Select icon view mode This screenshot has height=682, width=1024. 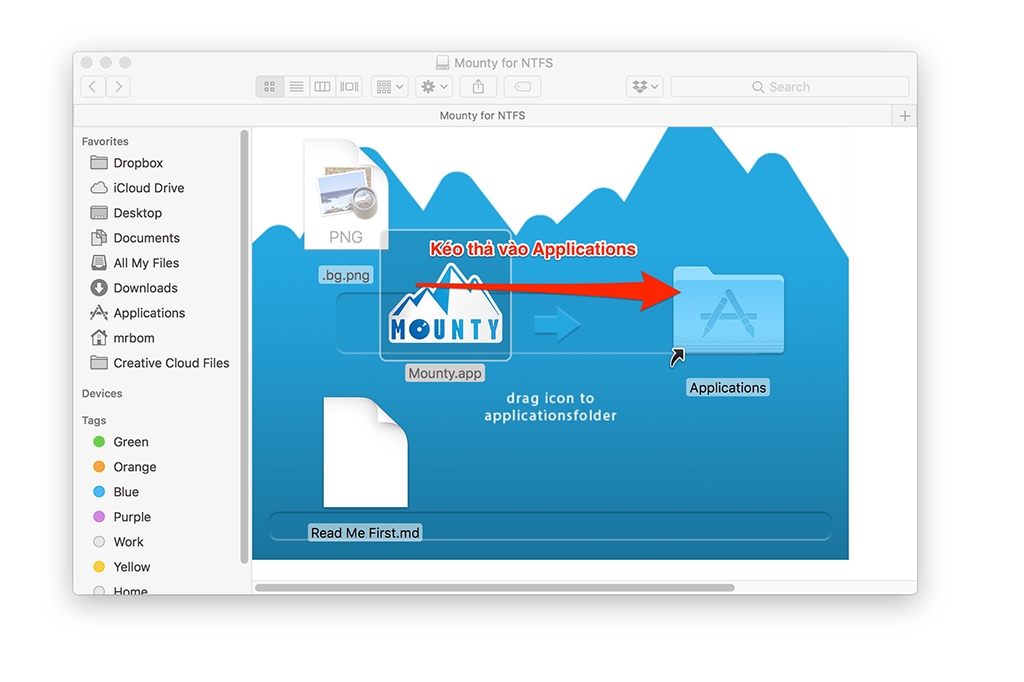click(268, 86)
